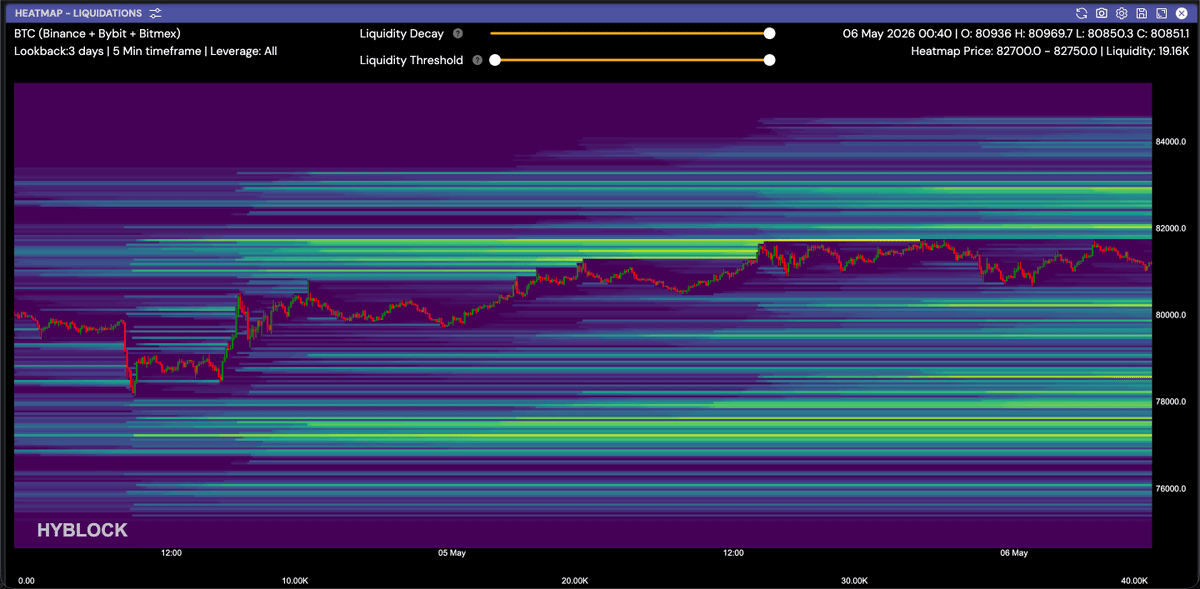Screen dimensions: 1200x589
Task: Click the 06 May time axis label
Action: (1014, 552)
